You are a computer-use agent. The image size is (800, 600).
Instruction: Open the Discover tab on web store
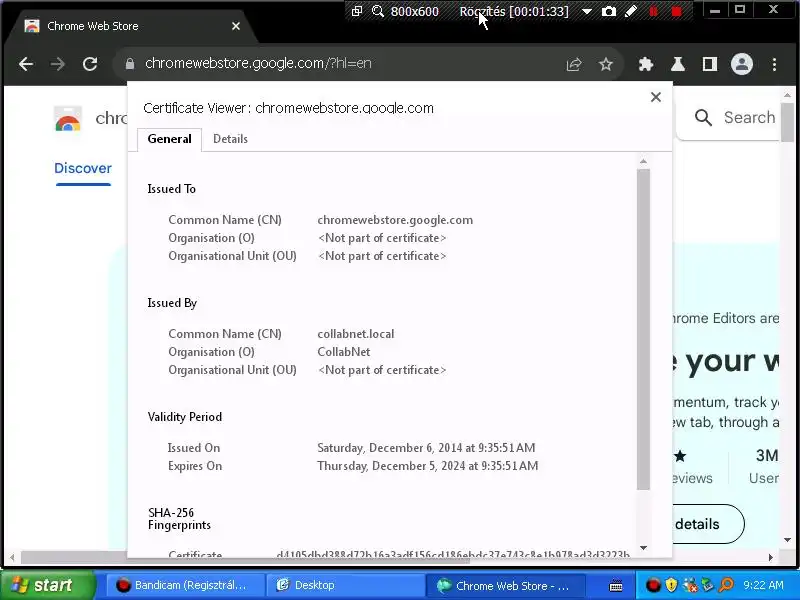83,168
